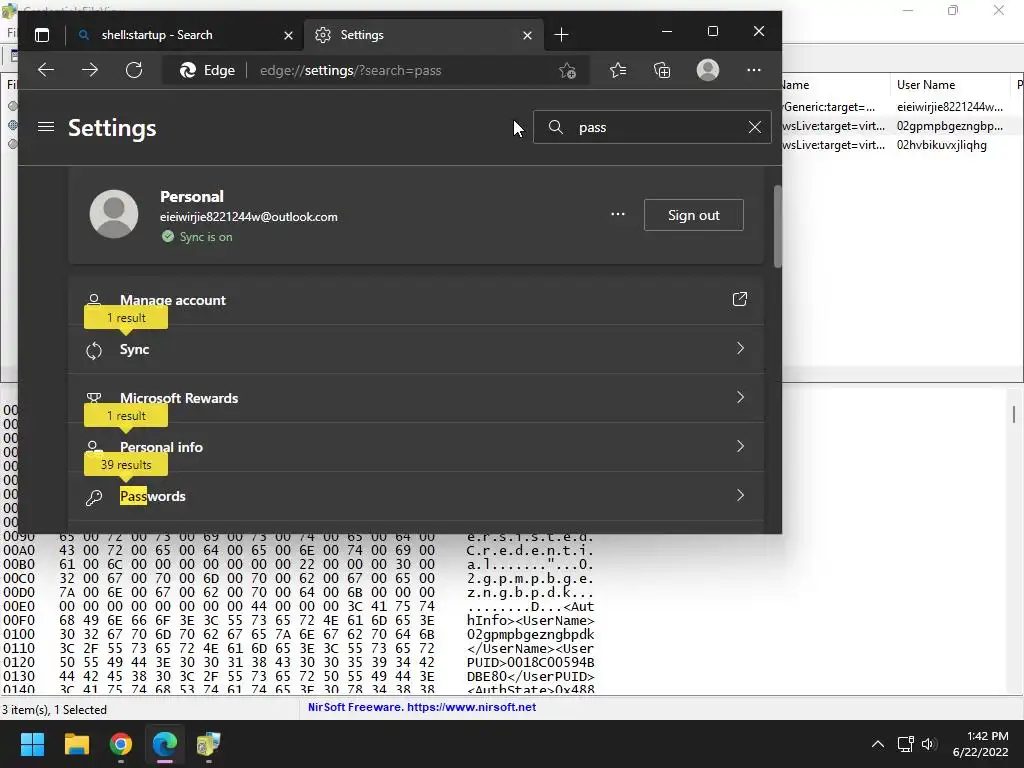The height and width of the screenshot is (768, 1024).
Task: Open Passwords settings
Action: [416, 496]
